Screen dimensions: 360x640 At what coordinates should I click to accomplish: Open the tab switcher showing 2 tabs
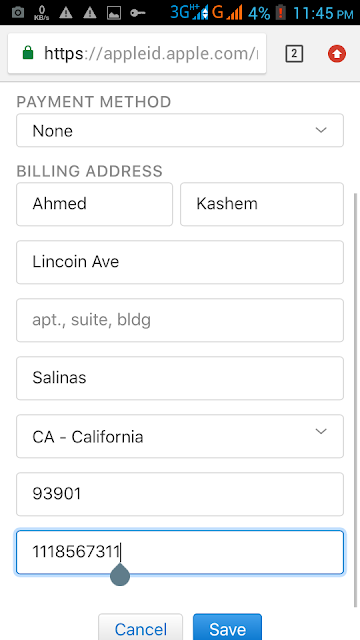[x=294, y=54]
